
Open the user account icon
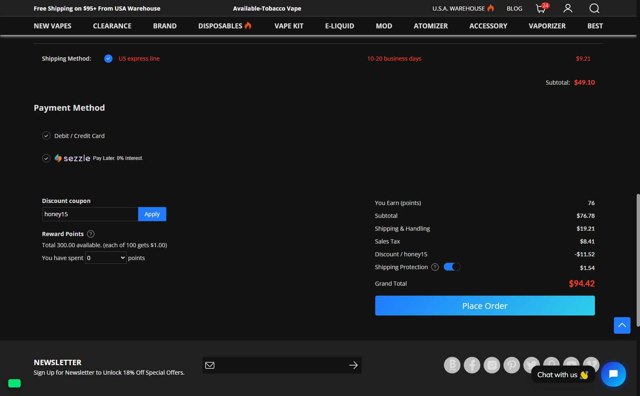[567, 8]
